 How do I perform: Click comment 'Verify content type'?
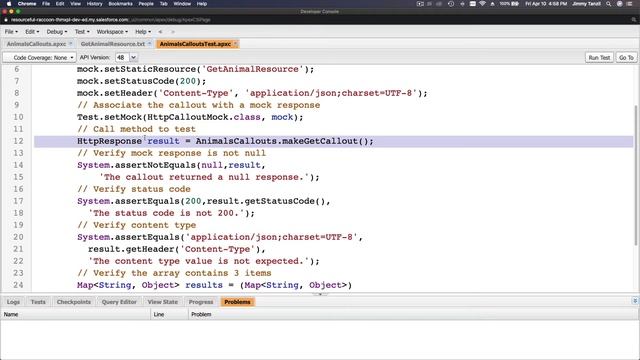pos(144,225)
